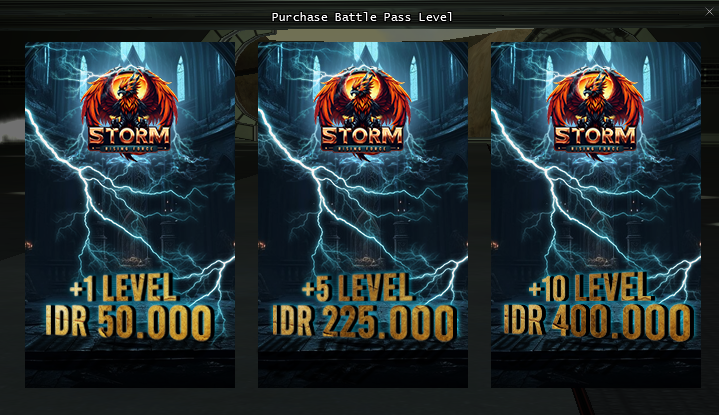The height and width of the screenshot is (415, 719).
Task: Select the +1 Level battle pass card
Action: click(130, 215)
